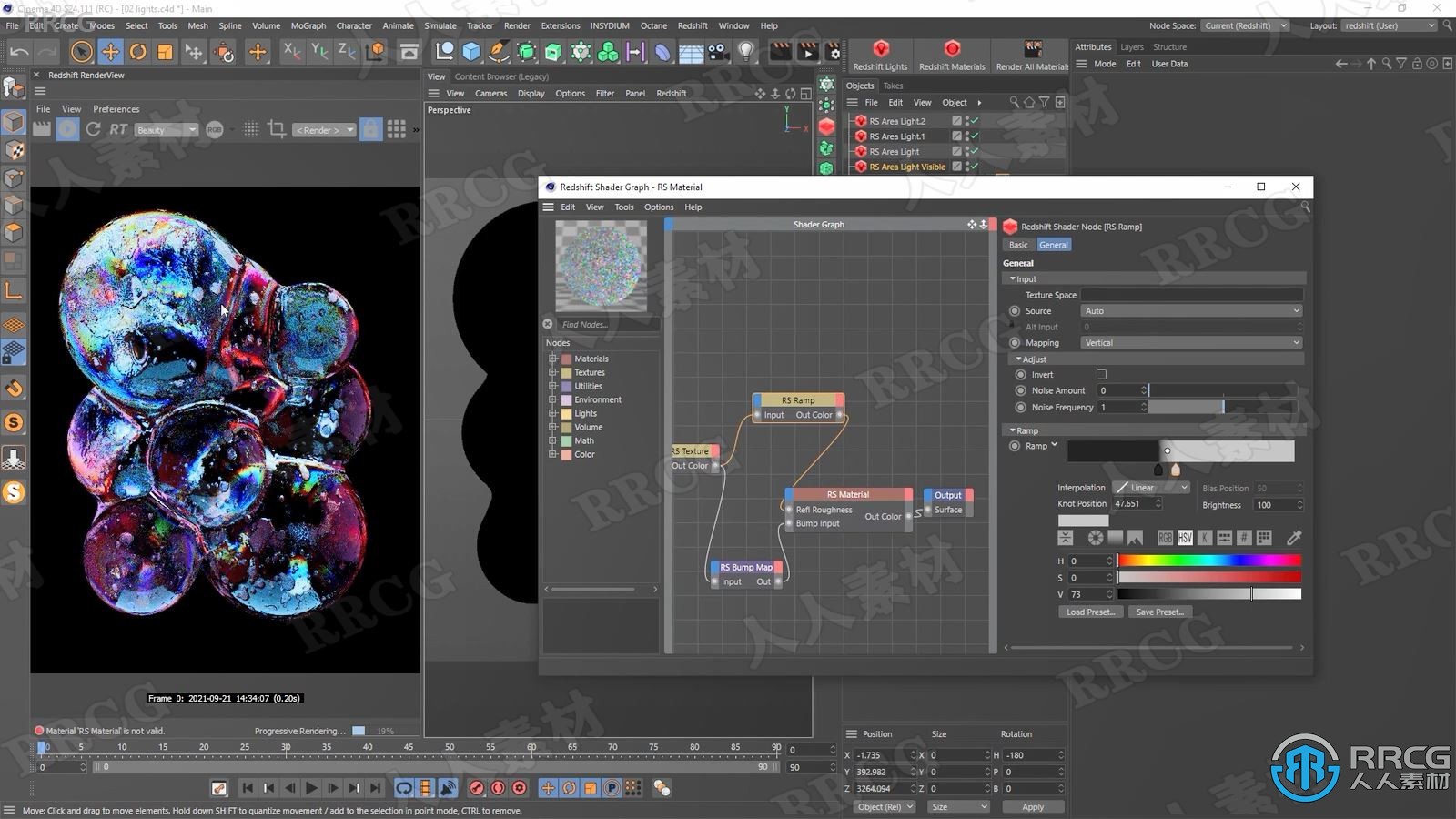Click the Noise Frequency animation dot
This screenshot has height=819, width=1456.
pyautogui.click(x=1020, y=407)
